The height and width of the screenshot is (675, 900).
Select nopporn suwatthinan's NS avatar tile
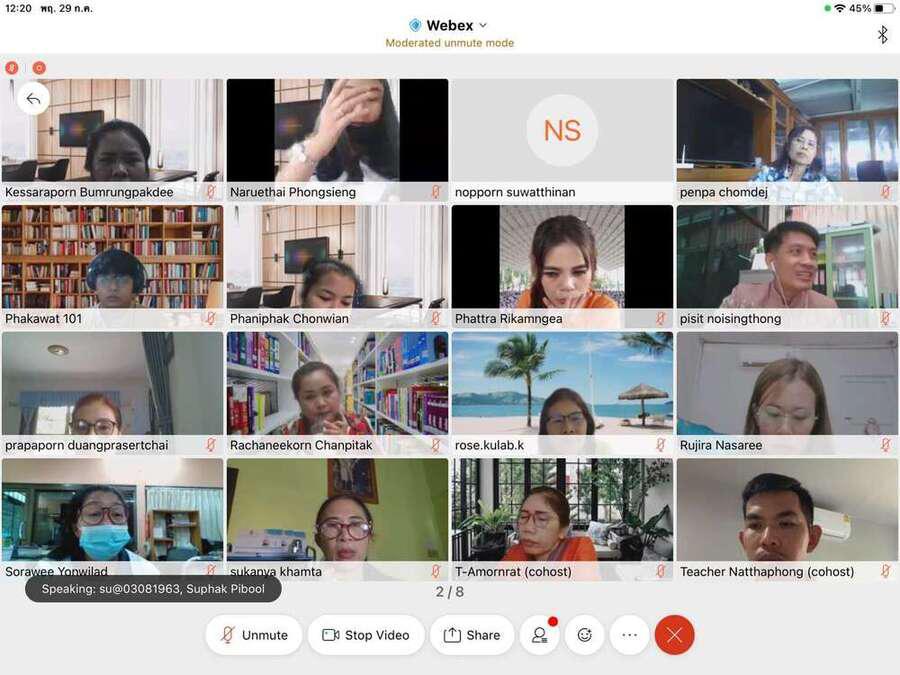(562, 131)
